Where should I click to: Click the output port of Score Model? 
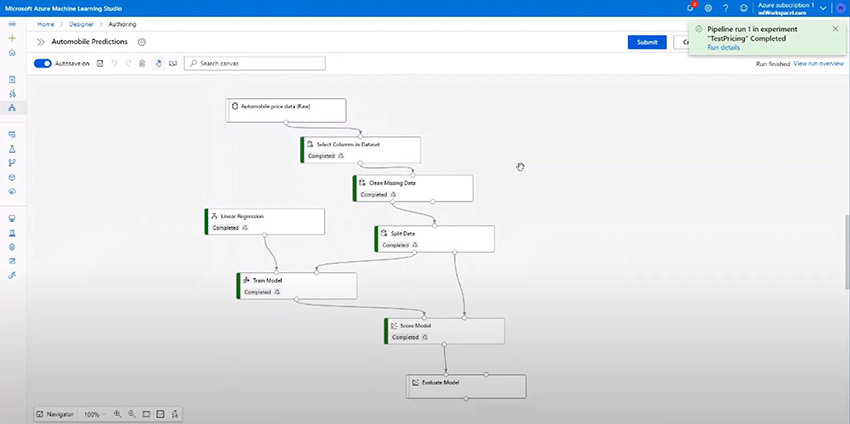click(x=444, y=344)
